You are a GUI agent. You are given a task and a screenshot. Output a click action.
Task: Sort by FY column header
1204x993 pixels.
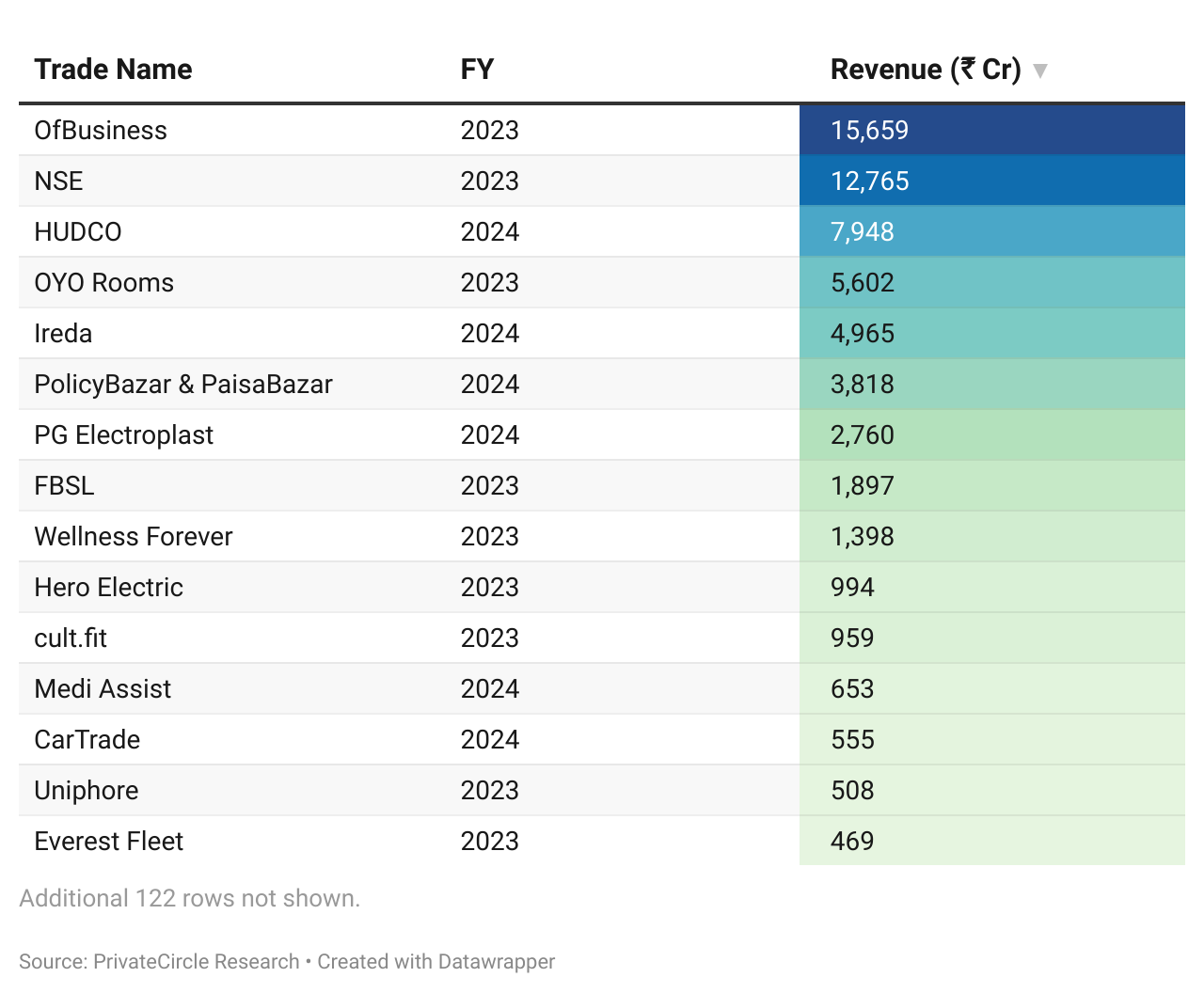click(477, 70)
